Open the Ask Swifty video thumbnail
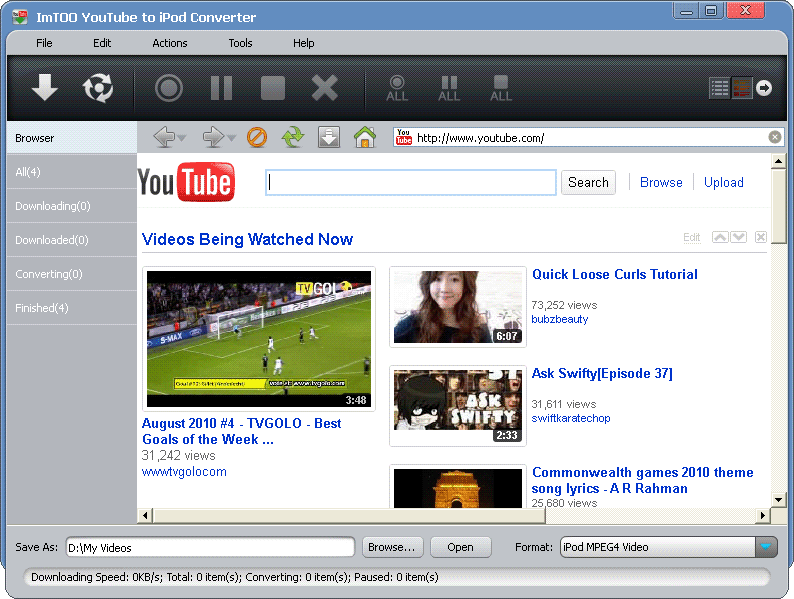 point(458,406)
